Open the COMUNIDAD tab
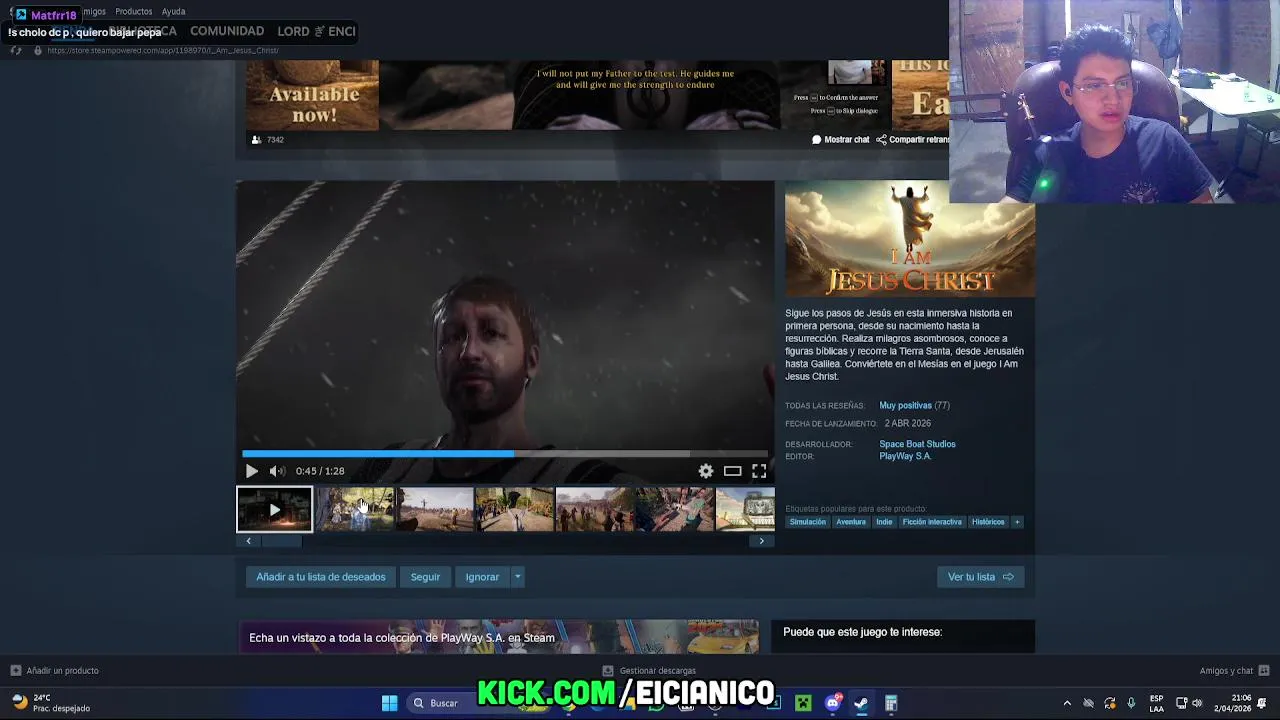This screenshot has height=720, width=1280. [227, 31]
